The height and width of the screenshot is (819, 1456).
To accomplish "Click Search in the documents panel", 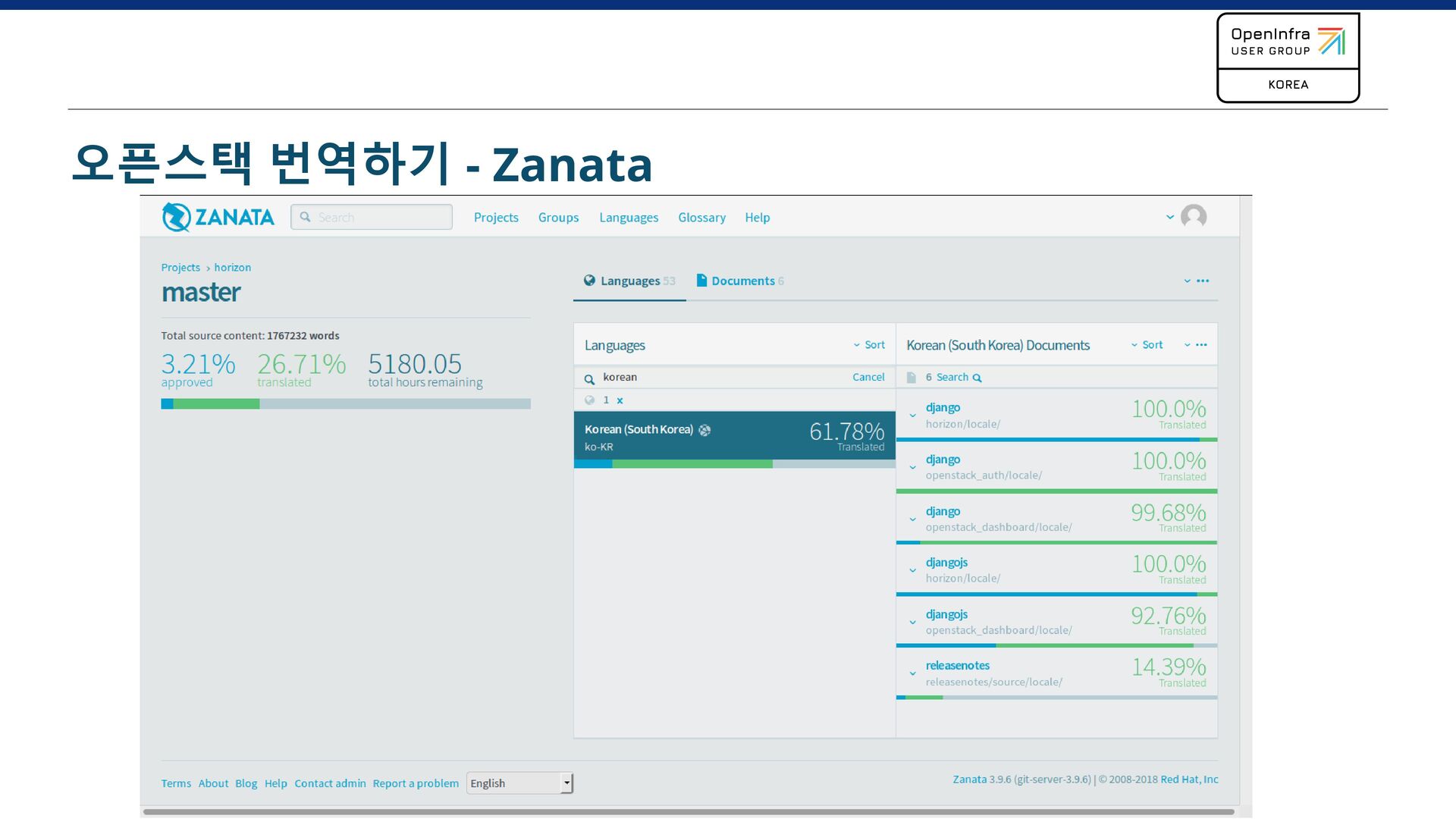I will coord(959,378).
